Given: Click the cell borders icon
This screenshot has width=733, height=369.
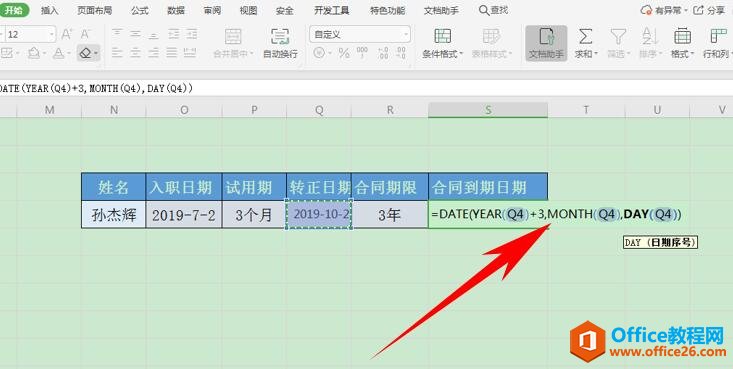Looking at the screenshot, I should click(7, 53).
